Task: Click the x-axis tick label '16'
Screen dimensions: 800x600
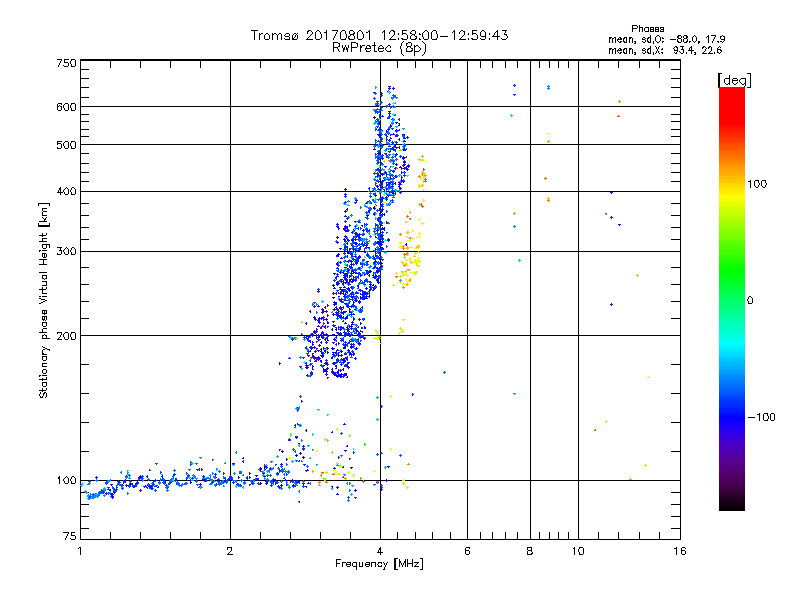Action: 680,551
